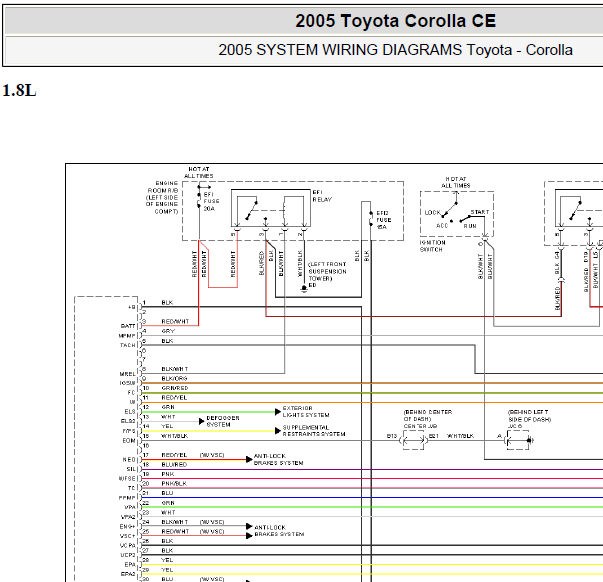
Task: Click the 'F/PS' terminal label
Action: point(129,431)
